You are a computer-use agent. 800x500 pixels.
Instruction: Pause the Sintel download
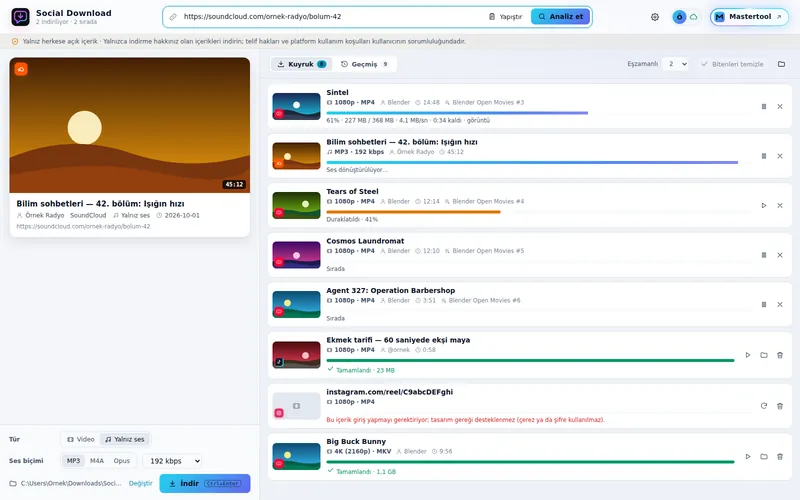(764, 107)
